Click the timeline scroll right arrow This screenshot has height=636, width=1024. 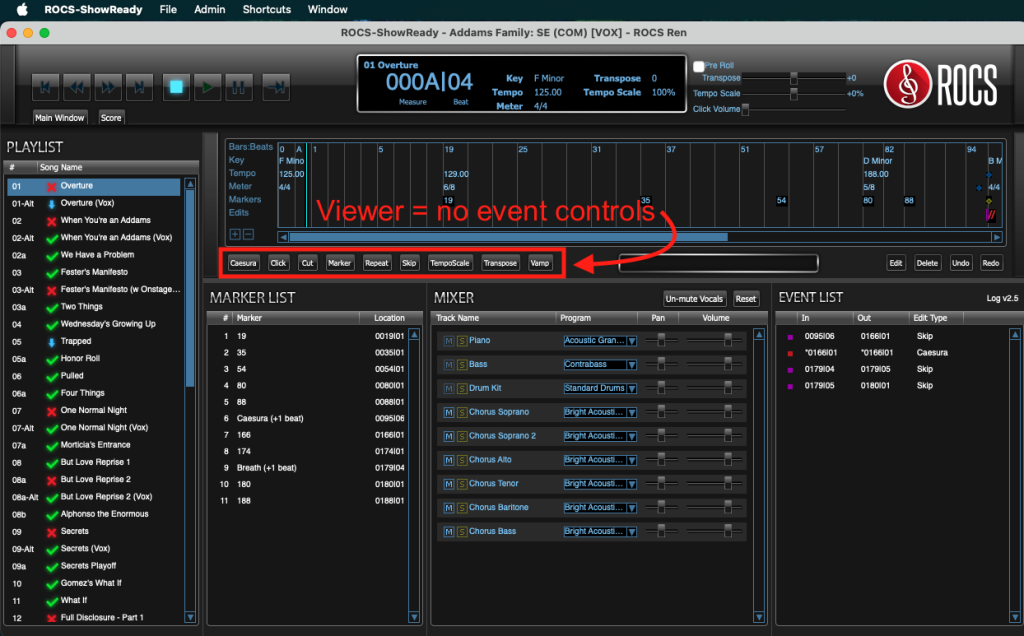click(x=997, y=237)
